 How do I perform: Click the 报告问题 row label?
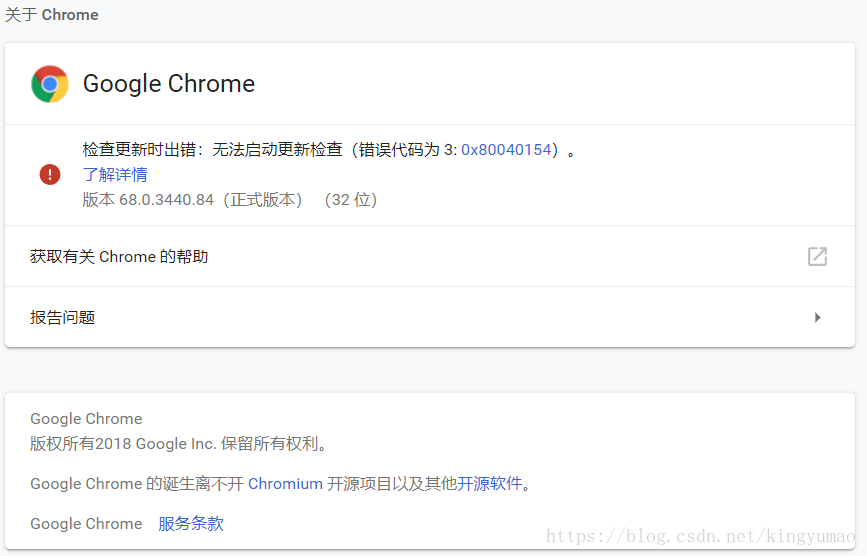(x=62, y=317)
